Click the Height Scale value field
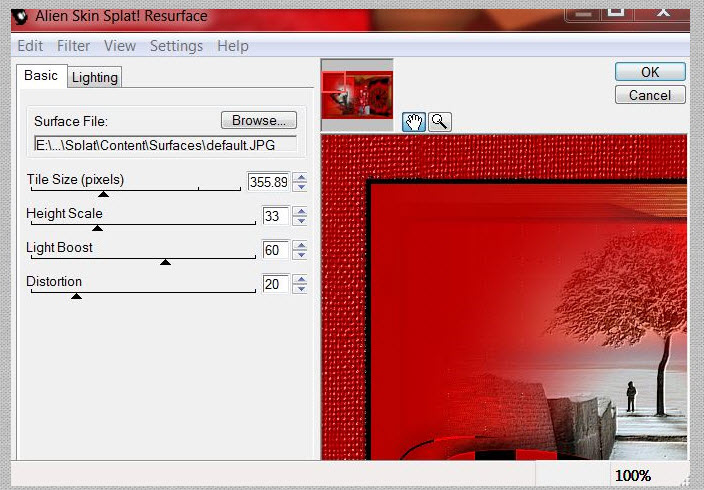704x490 pixels. [275, 216]
